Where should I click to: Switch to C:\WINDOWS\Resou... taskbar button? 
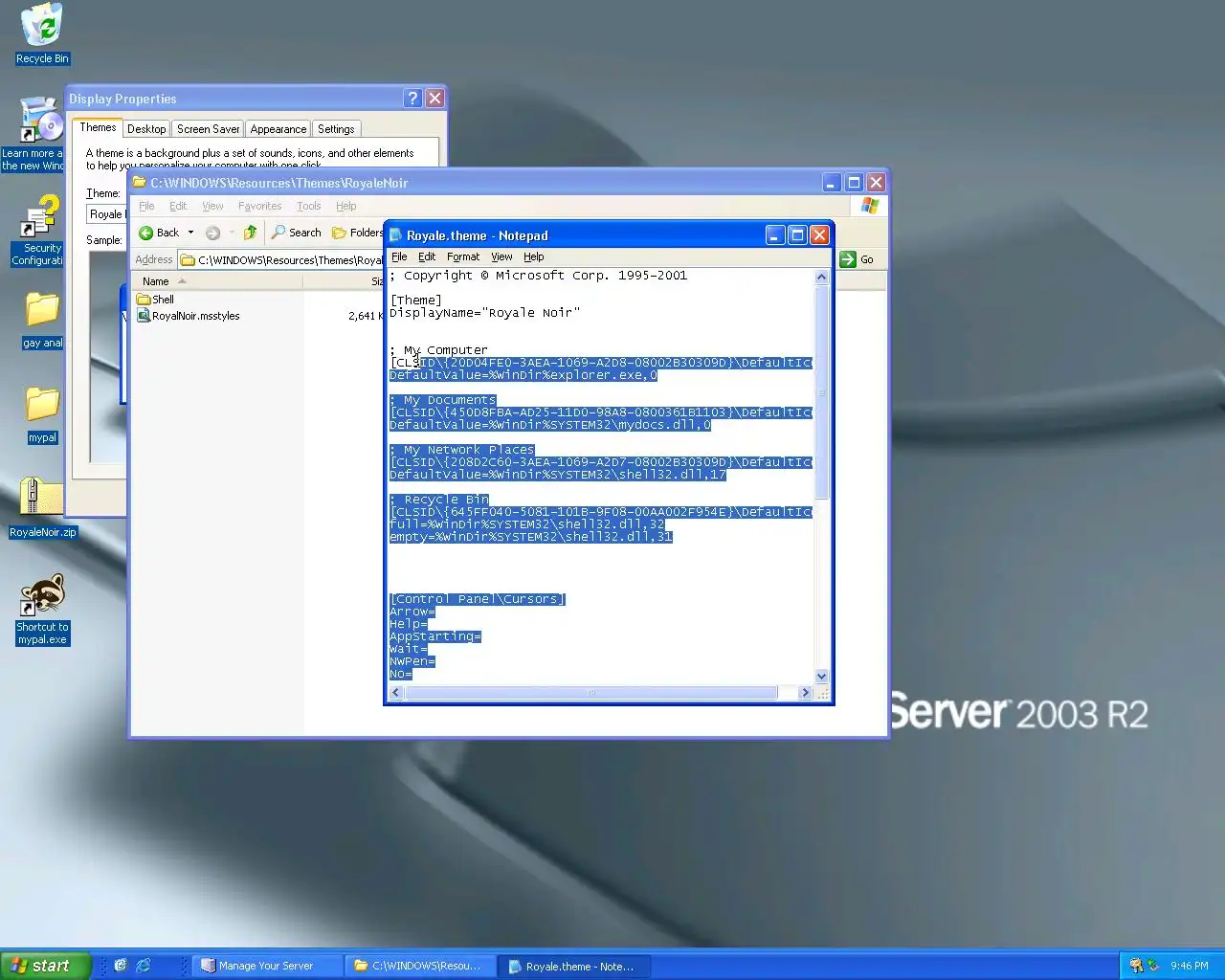tap(422, 966)
